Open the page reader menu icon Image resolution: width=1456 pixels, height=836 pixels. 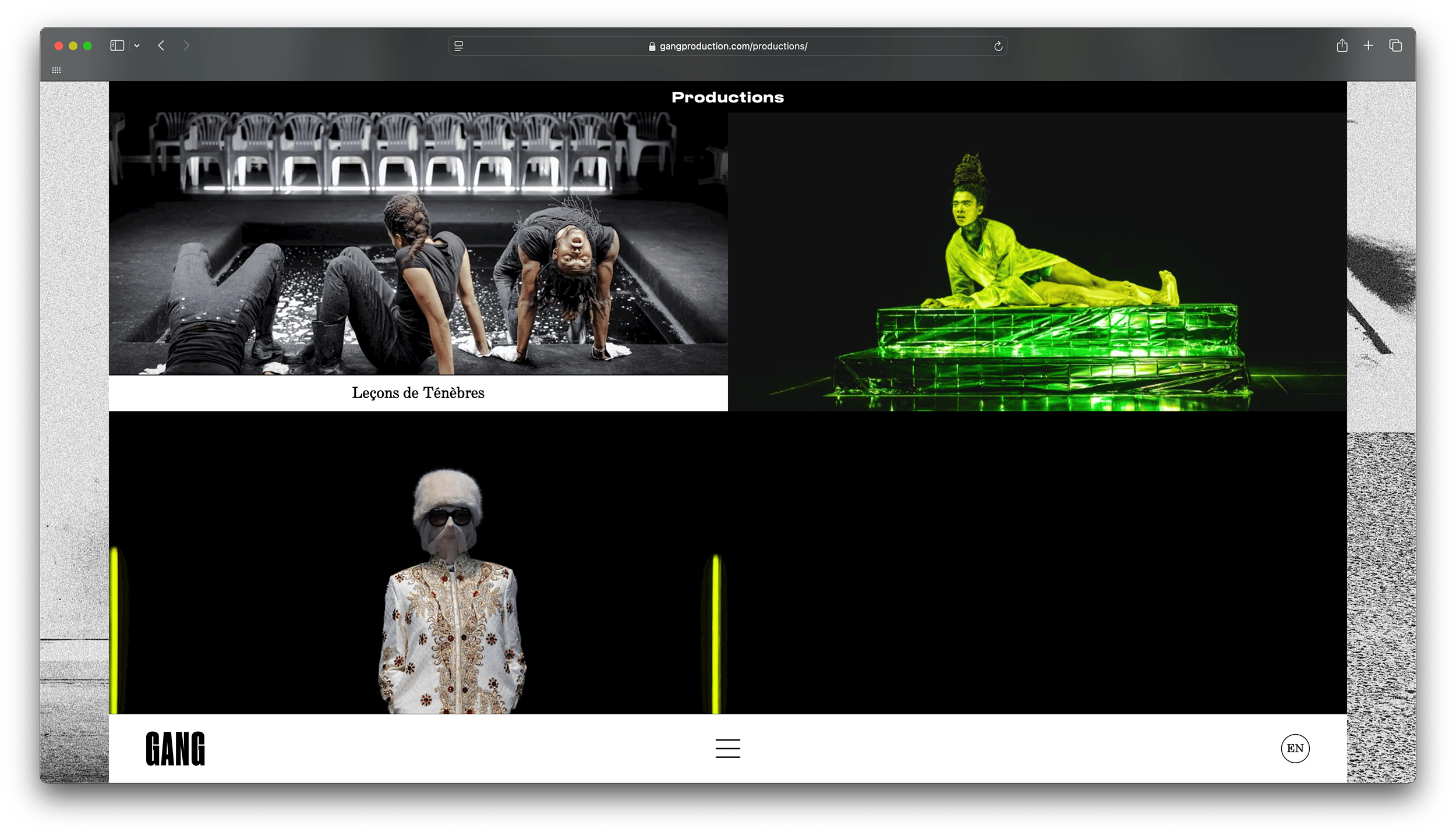(x=459, y=46)
